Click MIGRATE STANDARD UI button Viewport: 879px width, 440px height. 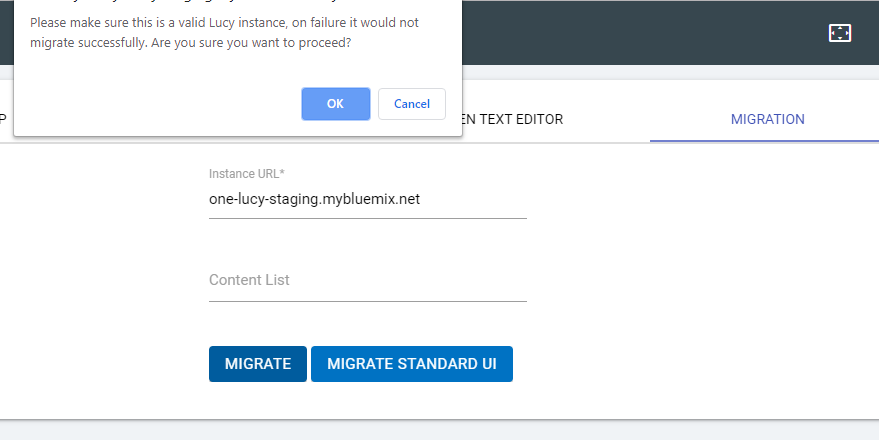(411, 364)
